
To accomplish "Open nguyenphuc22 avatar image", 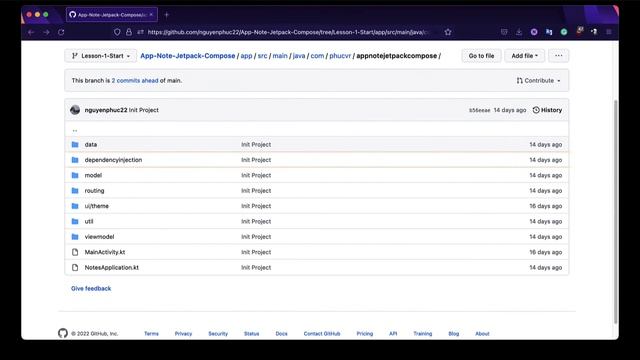I will (x=75, y=110).
